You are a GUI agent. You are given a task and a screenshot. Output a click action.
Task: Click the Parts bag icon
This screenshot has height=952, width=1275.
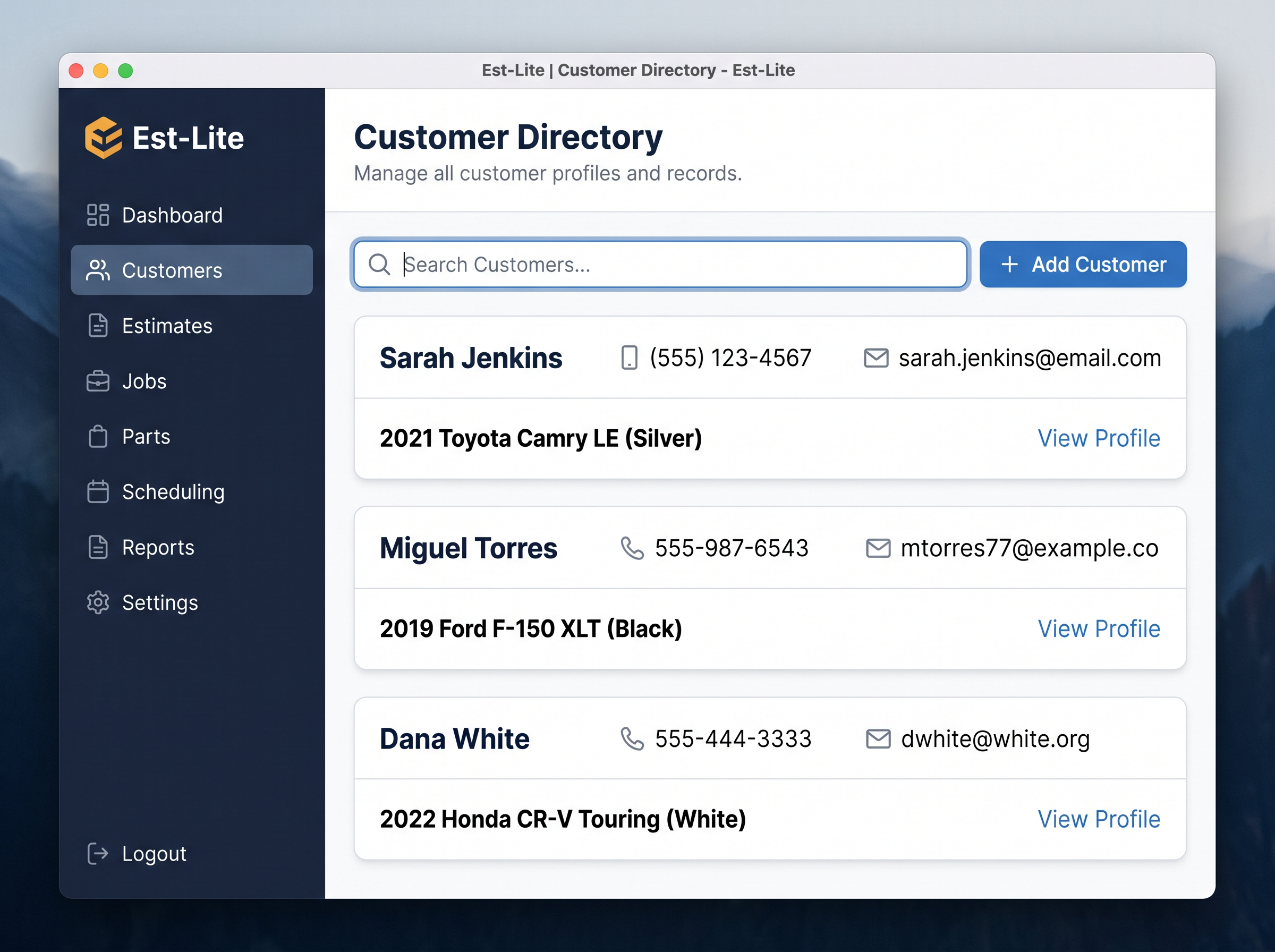[x=98, y=436]
